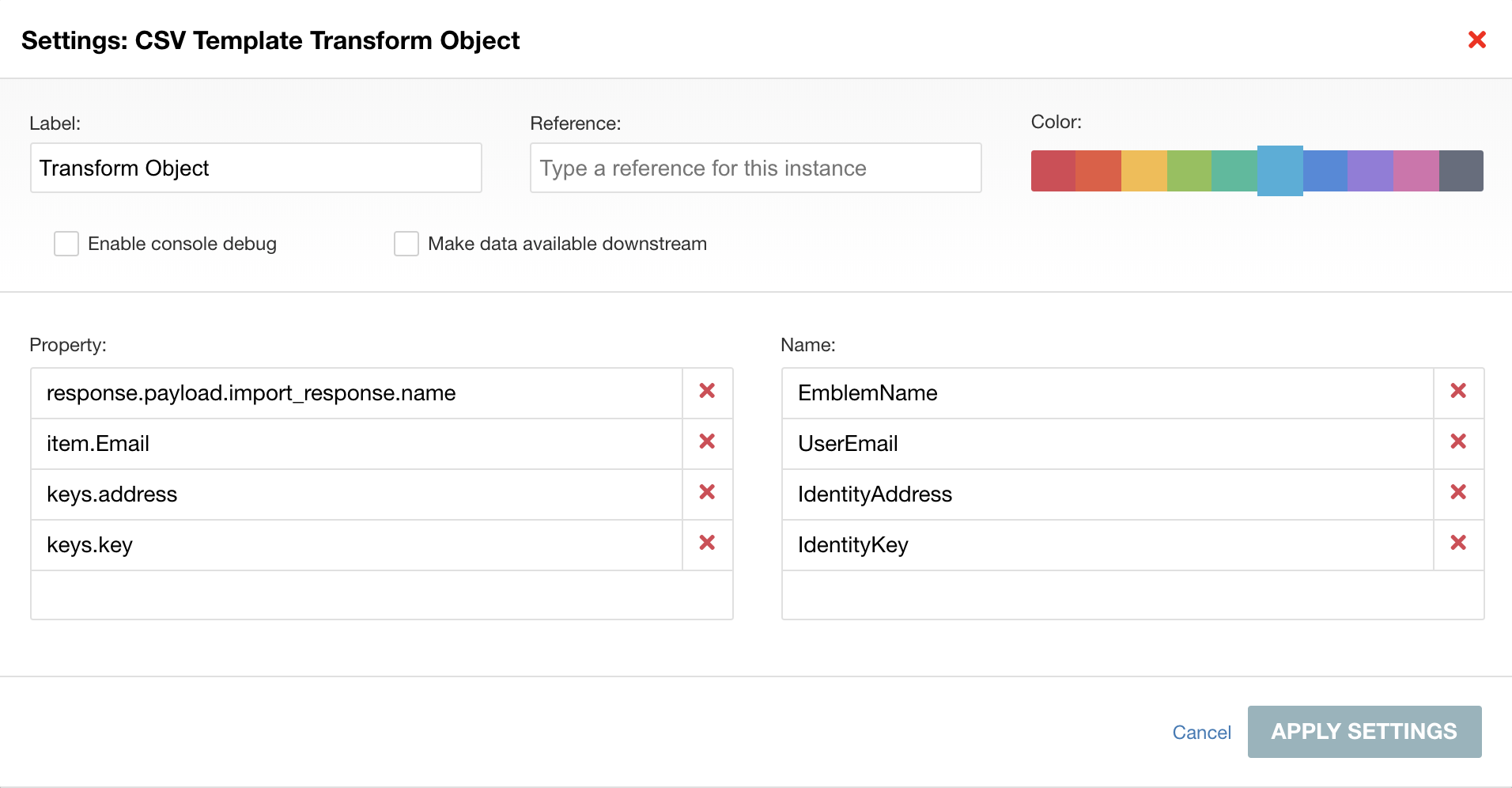Click the empty new Property row
The image size is (1512, 788).
381,595
